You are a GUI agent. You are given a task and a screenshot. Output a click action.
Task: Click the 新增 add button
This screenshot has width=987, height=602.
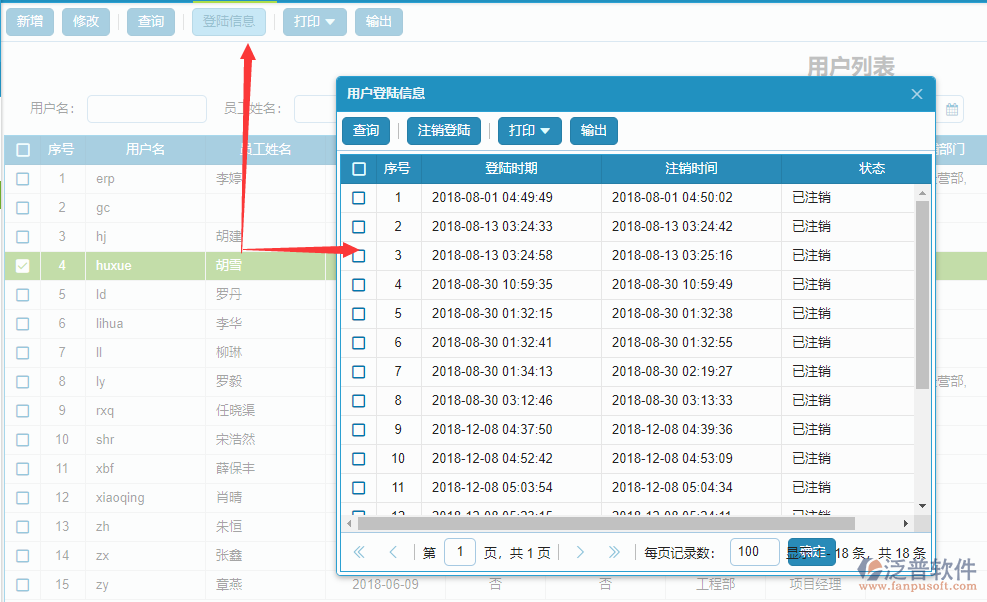click(29, 21)
